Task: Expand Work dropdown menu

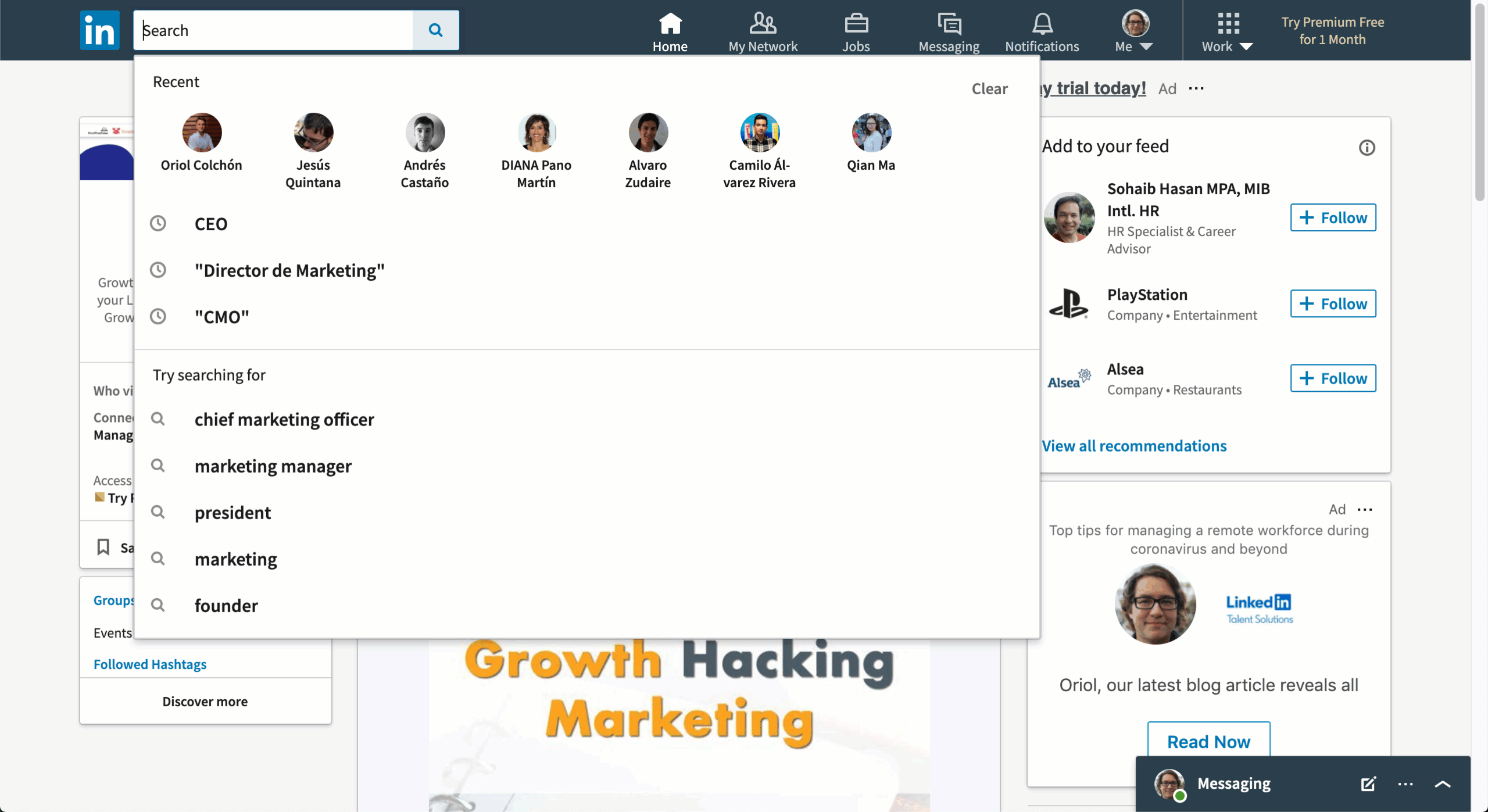Action: tap(1227, 30)
